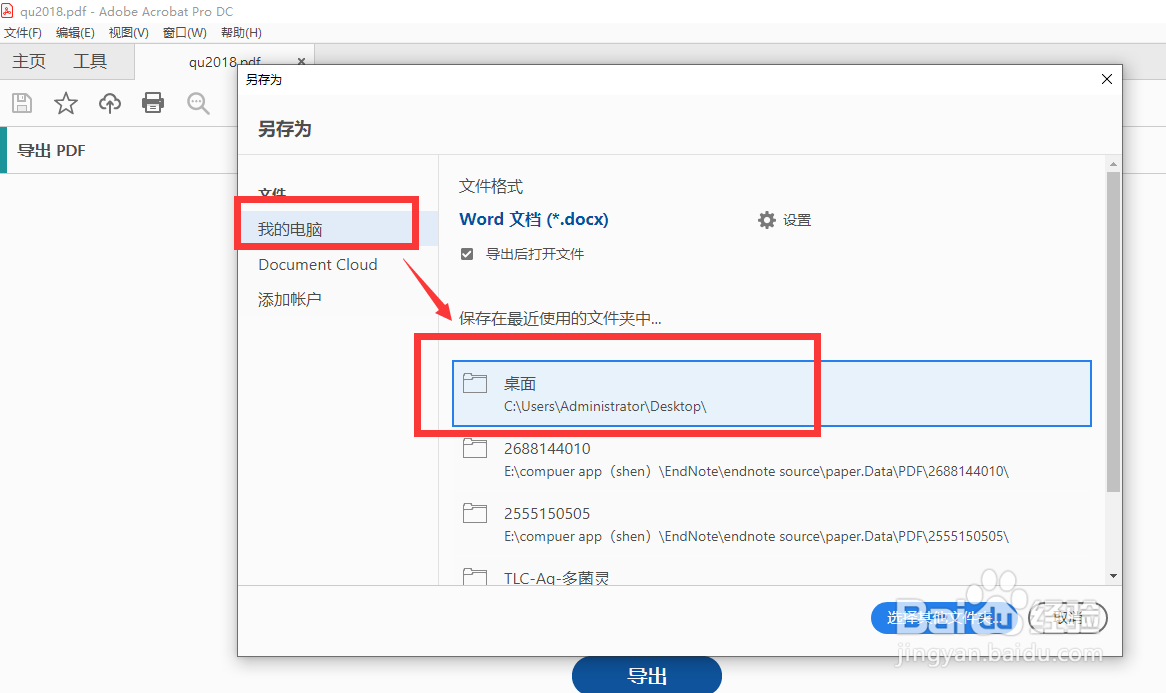
Task: Toggle the 导出后打开文件 checkbox
Action: tap(467, 254)
